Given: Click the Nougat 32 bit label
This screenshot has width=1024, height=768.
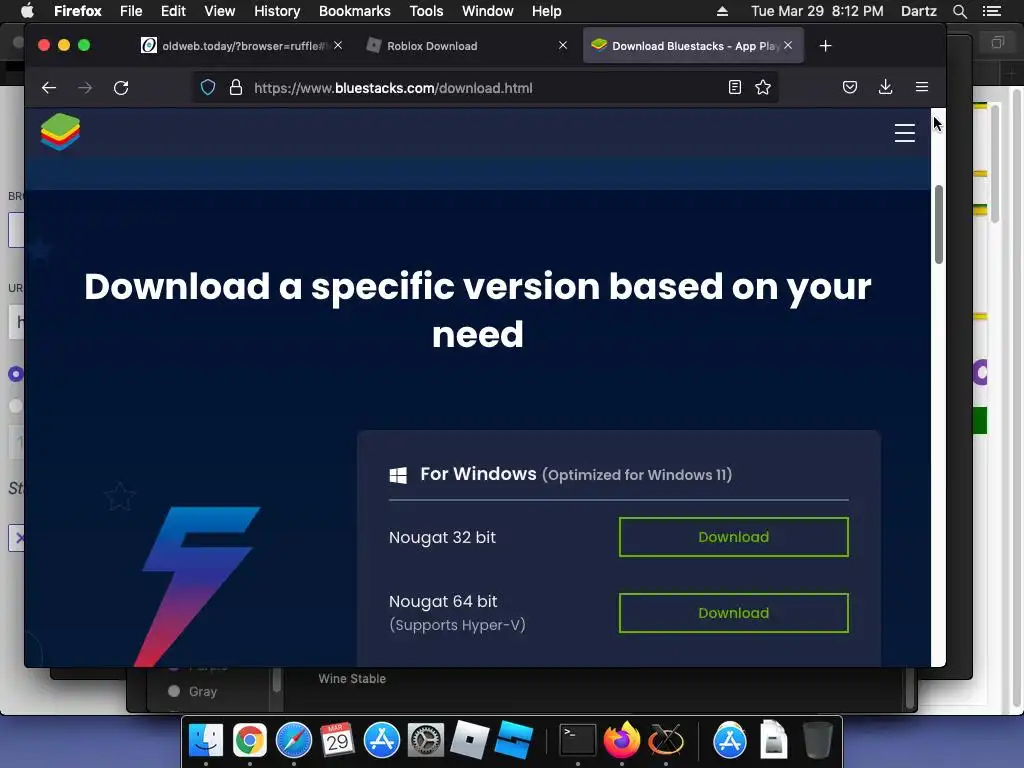Looking at the screenshot, I should pos(442,537).
